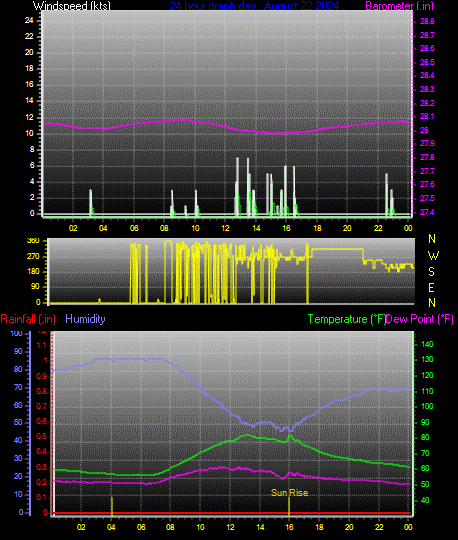458x540 pixels.
Task: Click the 100 humidity axis value
Action: [x=16, y=333]
